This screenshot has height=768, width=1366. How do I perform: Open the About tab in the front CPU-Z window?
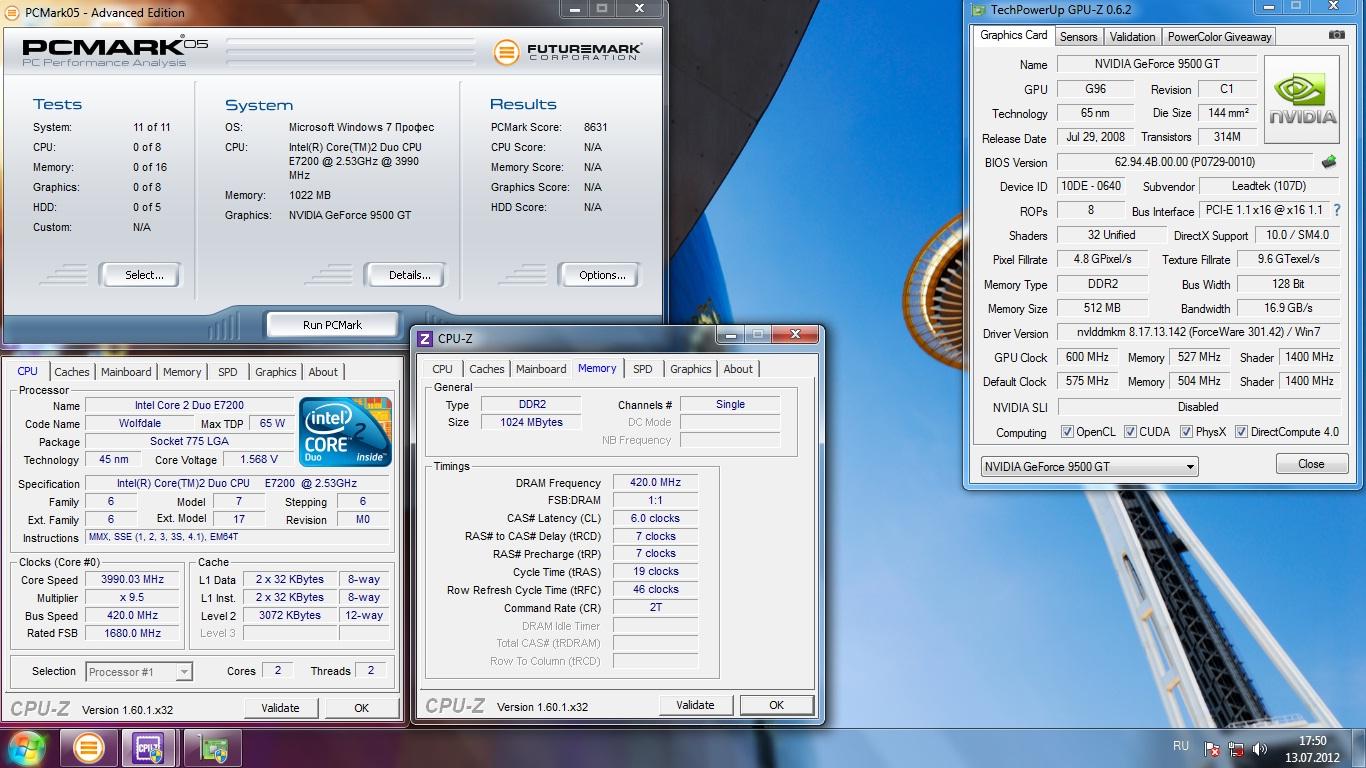point(738,369)
